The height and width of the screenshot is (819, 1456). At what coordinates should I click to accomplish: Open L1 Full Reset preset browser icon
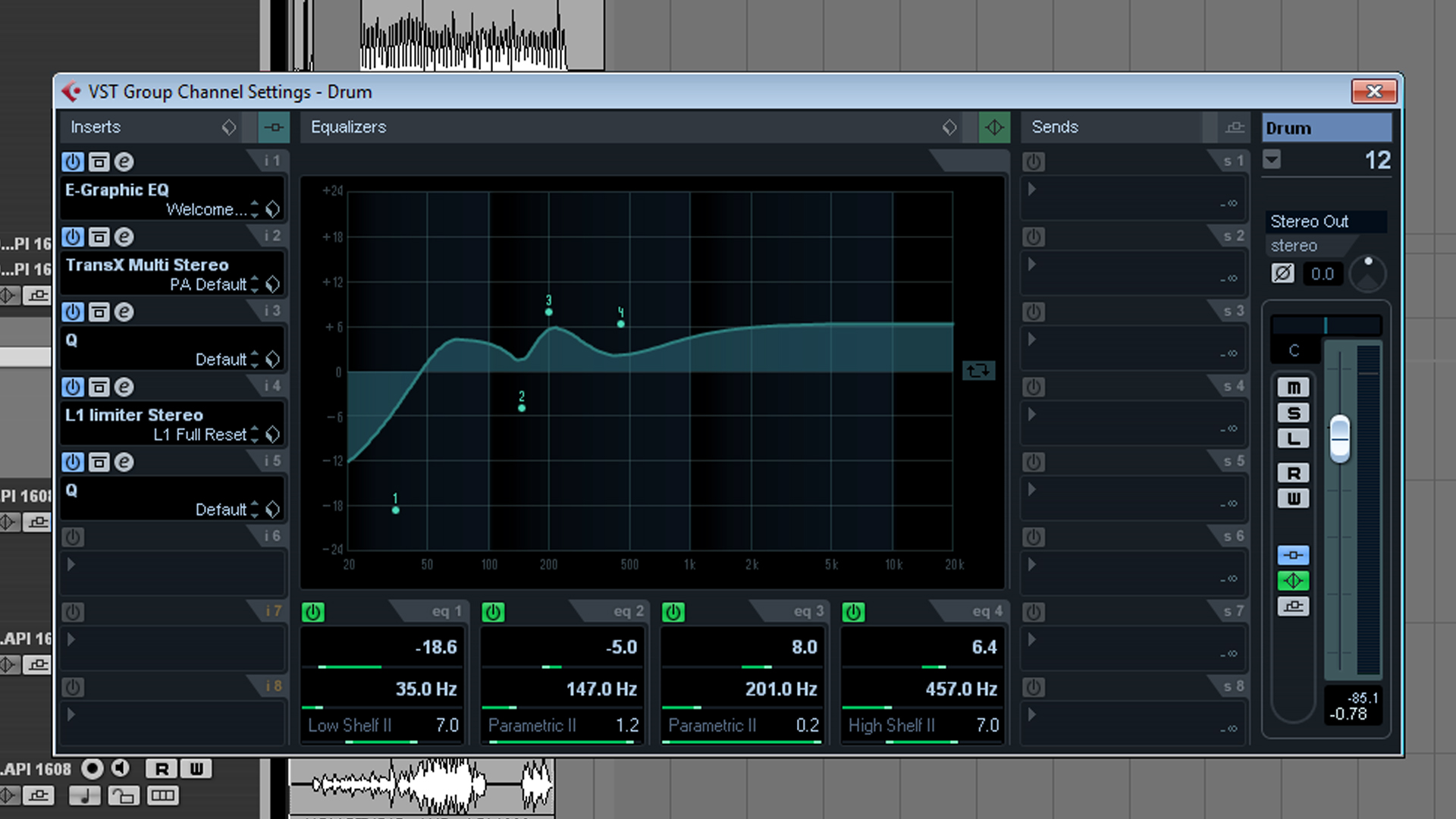click(273, 435)
